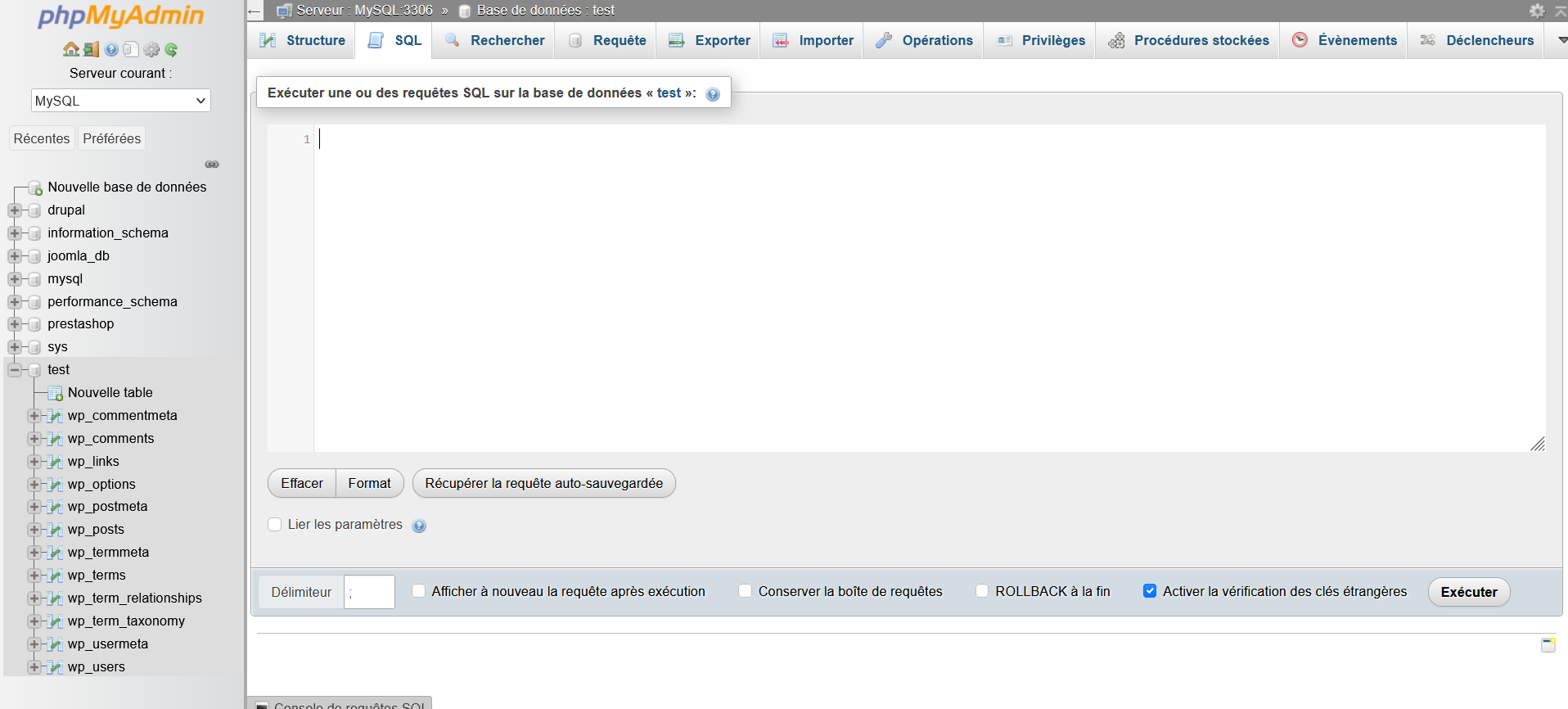
Task: Click the wp_links table icon
Action: [55, 462]
